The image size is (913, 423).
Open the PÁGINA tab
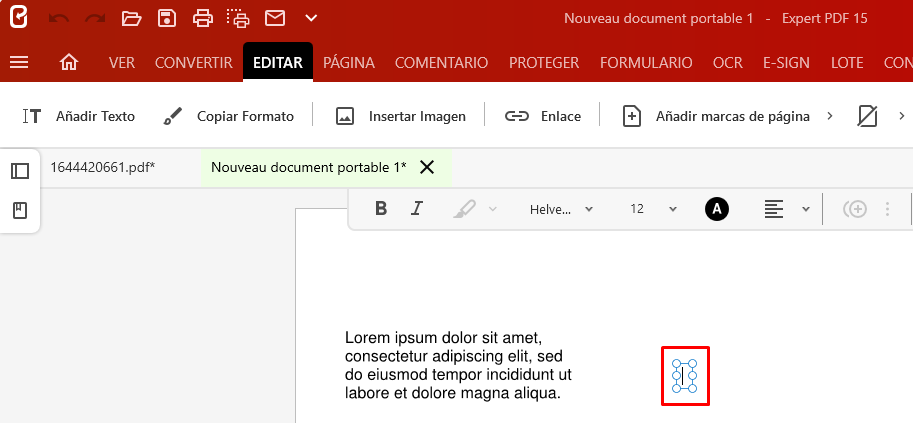[x=349, y=63]
